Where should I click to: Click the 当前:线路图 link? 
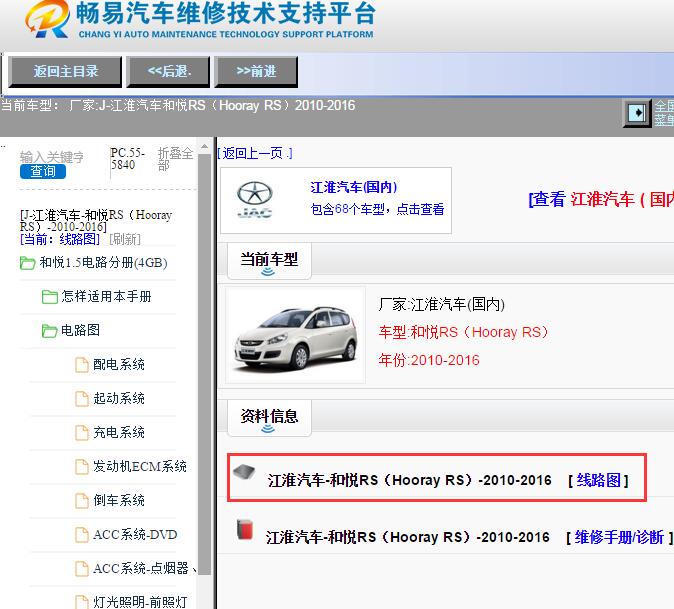[x=60, y=239]
